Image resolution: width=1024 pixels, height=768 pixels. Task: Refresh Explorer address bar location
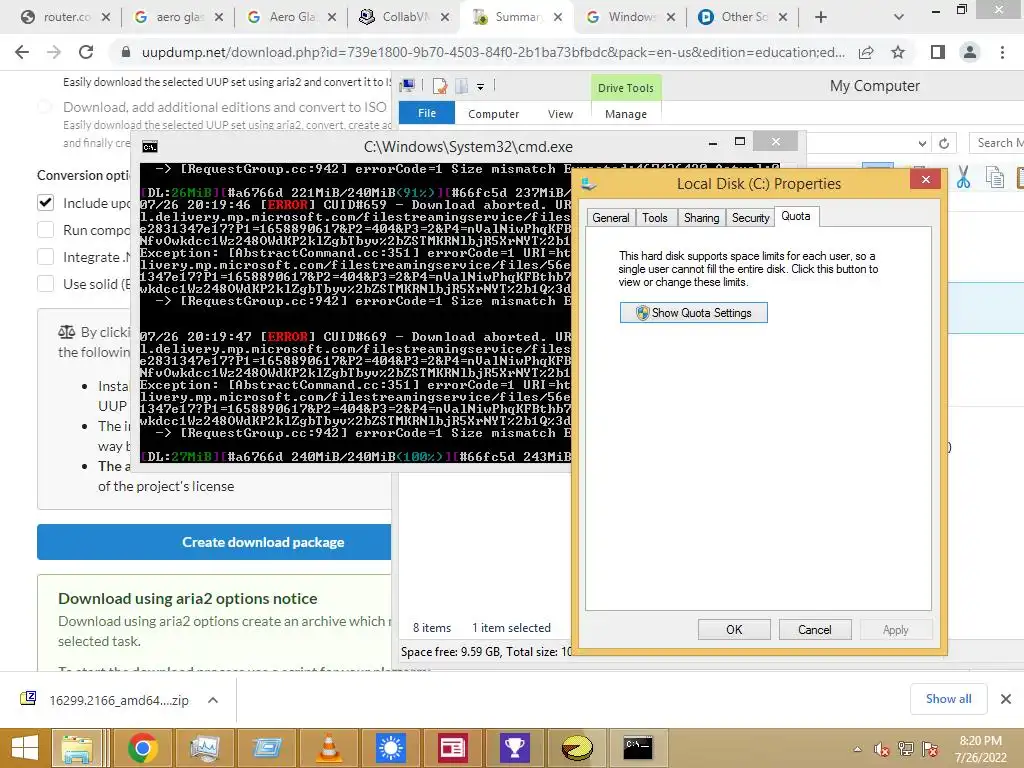944,143
